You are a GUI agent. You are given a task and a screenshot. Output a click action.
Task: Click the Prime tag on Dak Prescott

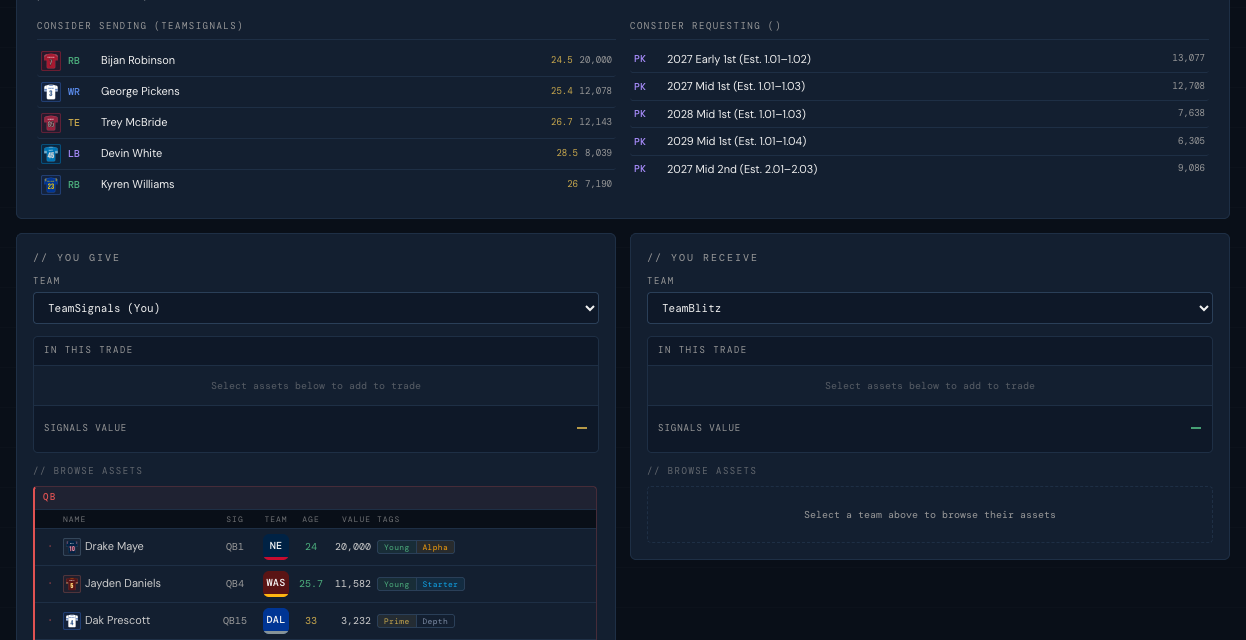coord(397,621)
